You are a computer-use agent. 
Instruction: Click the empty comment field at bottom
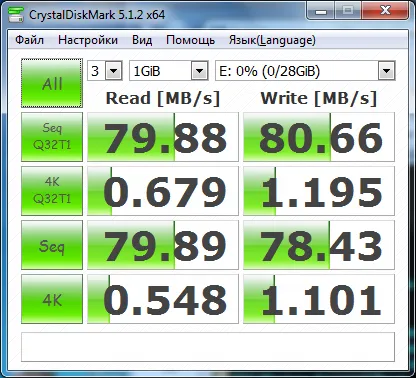pyautogui.click(x=208, y=347)
